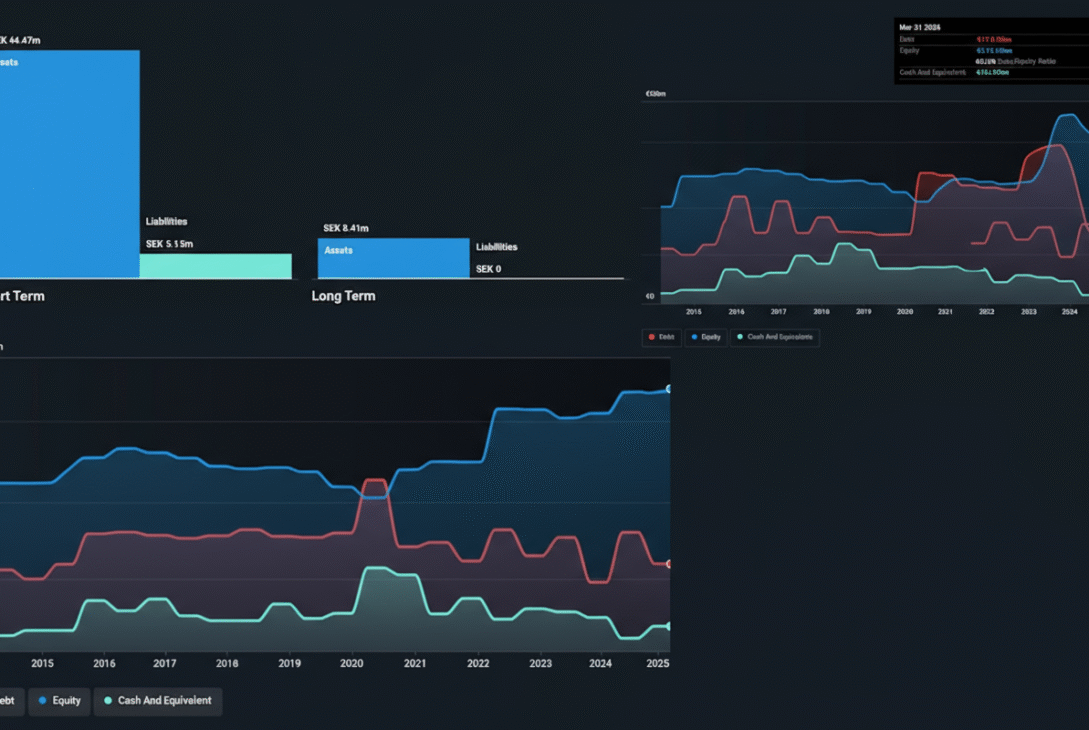Viewport: 1089px width, 730px height.
Task: Click the teal Cash endpoint marker at 2025
Action: [669, 627]
